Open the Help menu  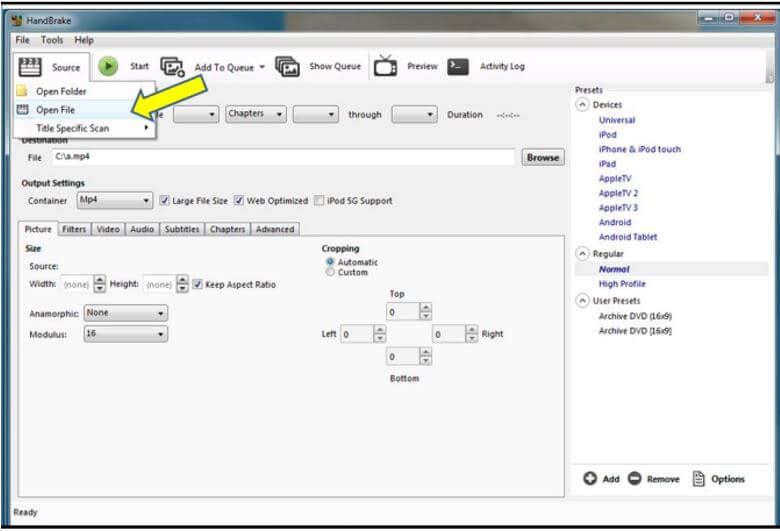pyautogui.click(x=84, y=40)
